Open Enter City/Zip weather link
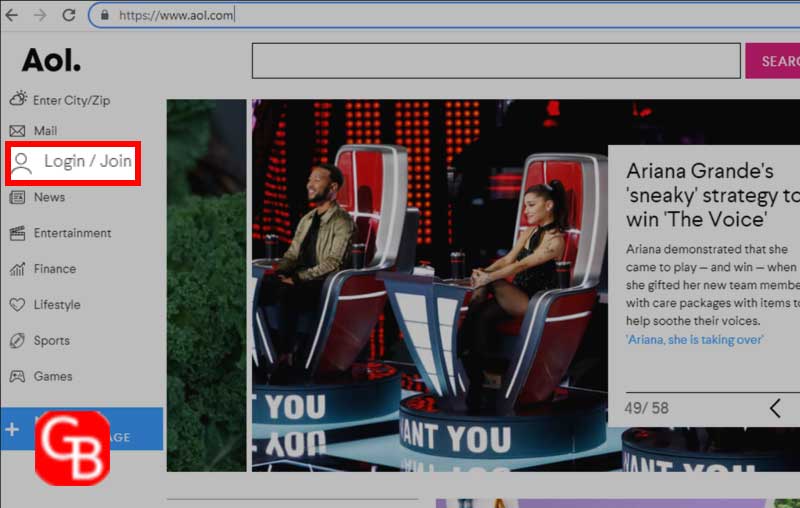The image size is (800, 508). (71, 100)
